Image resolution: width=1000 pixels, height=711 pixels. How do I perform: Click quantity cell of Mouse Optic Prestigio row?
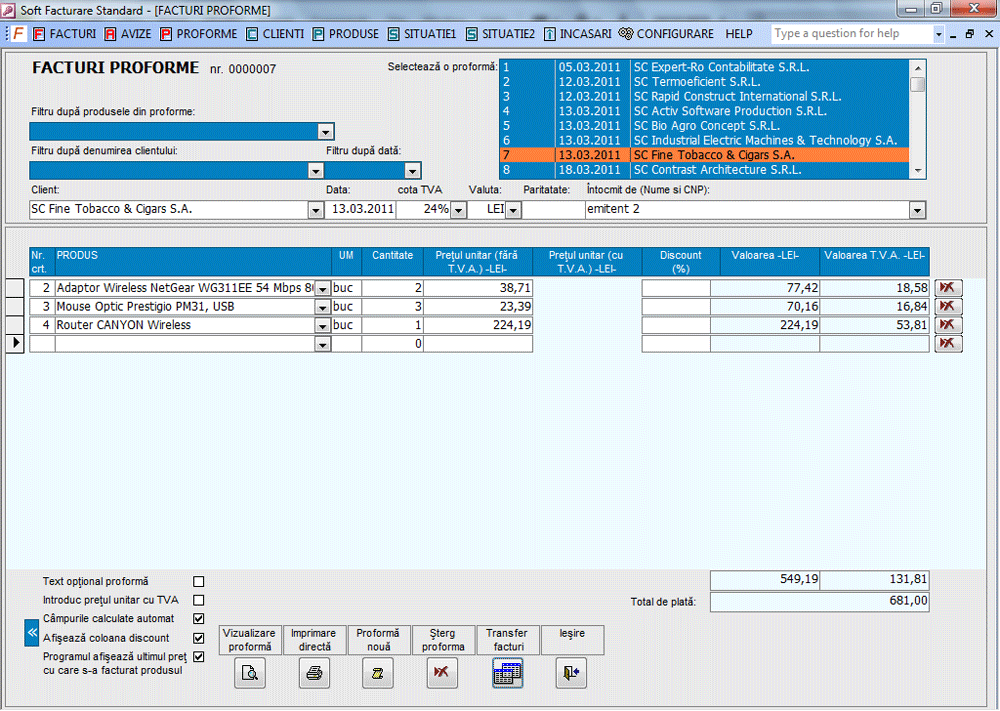pos(392,307)
